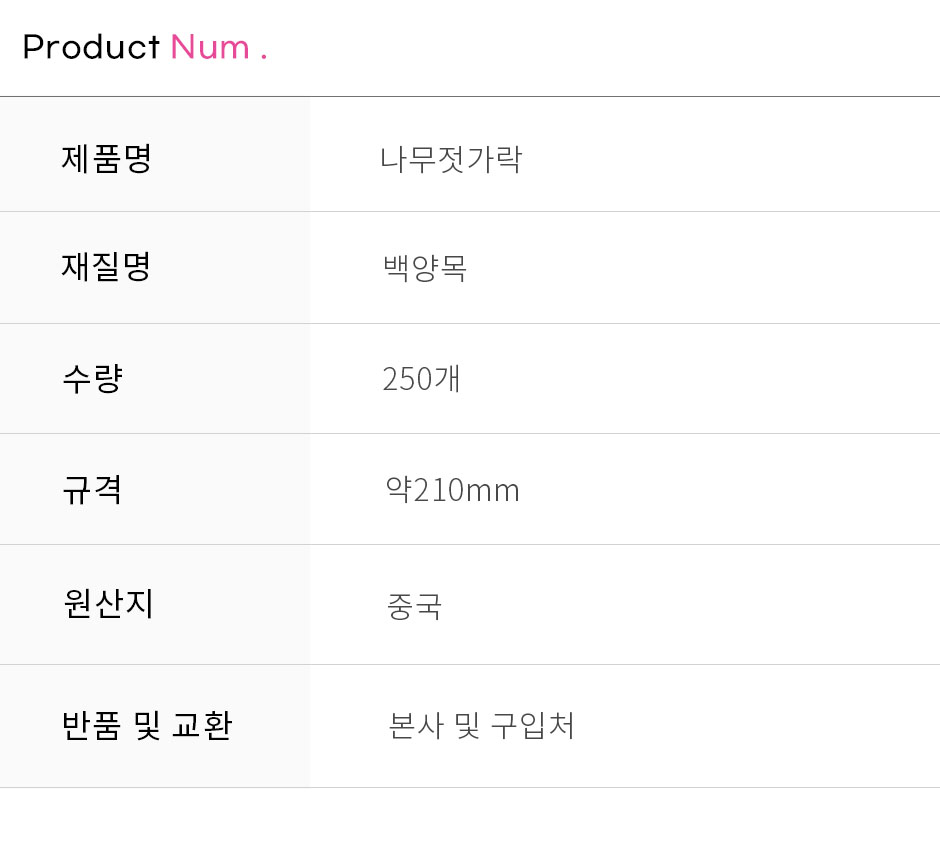Click the 중국 origin value
Viewport: 940px width, 846px height.
pyautogui.click(x=414, y=606)
